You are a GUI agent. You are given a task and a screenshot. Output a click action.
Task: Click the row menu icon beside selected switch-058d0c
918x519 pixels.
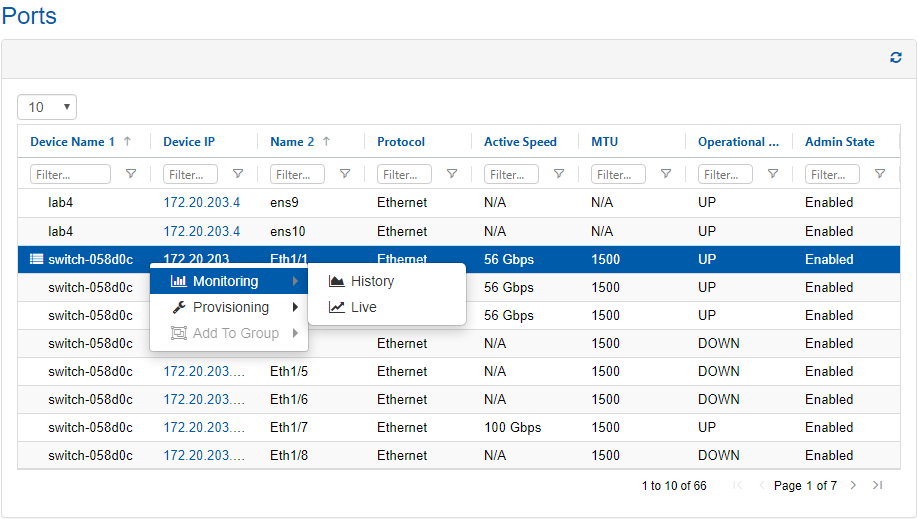[x=36, y=259]
